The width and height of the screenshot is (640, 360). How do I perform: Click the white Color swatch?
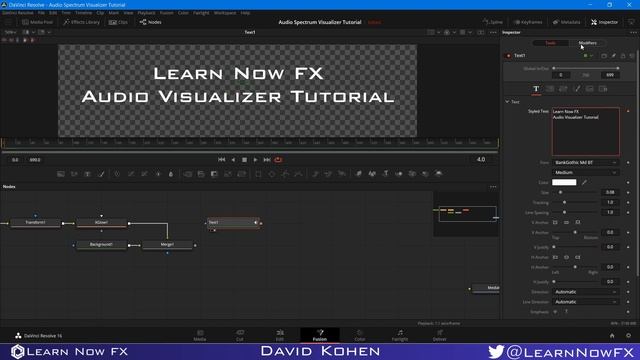pyautogui.click(x=564, y=182)
